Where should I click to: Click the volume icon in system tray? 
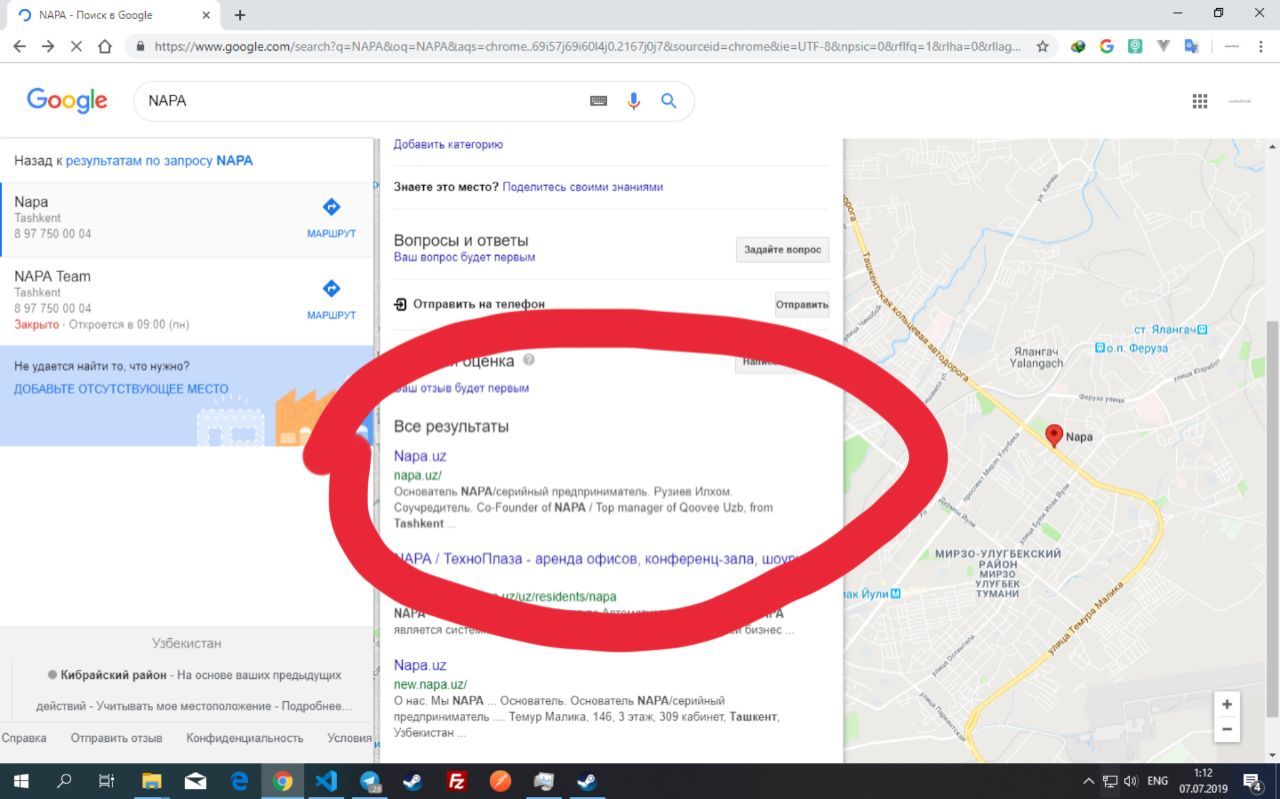point(1131,781)
